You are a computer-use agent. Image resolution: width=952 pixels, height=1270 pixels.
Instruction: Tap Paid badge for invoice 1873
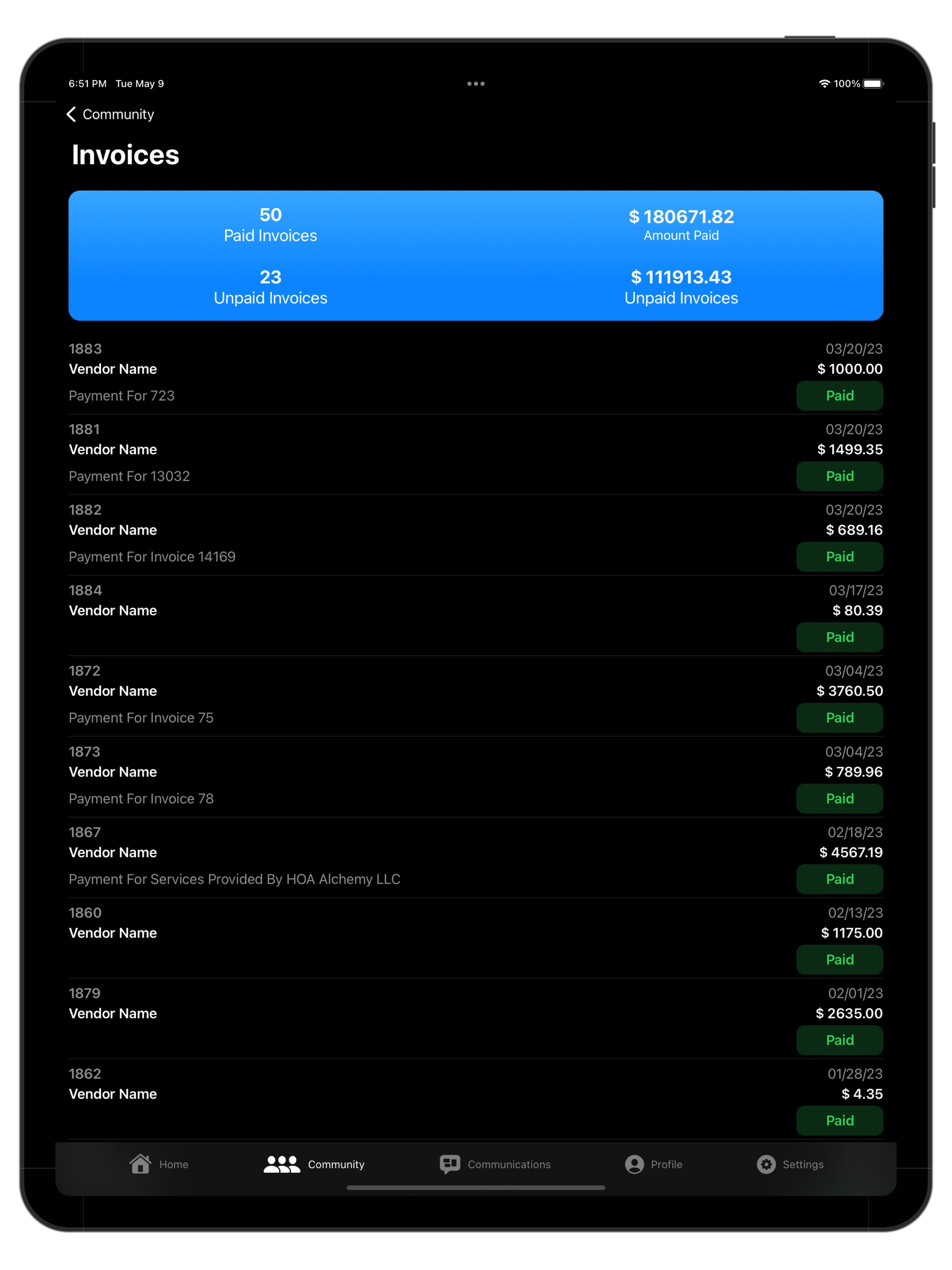coord(840,799)
